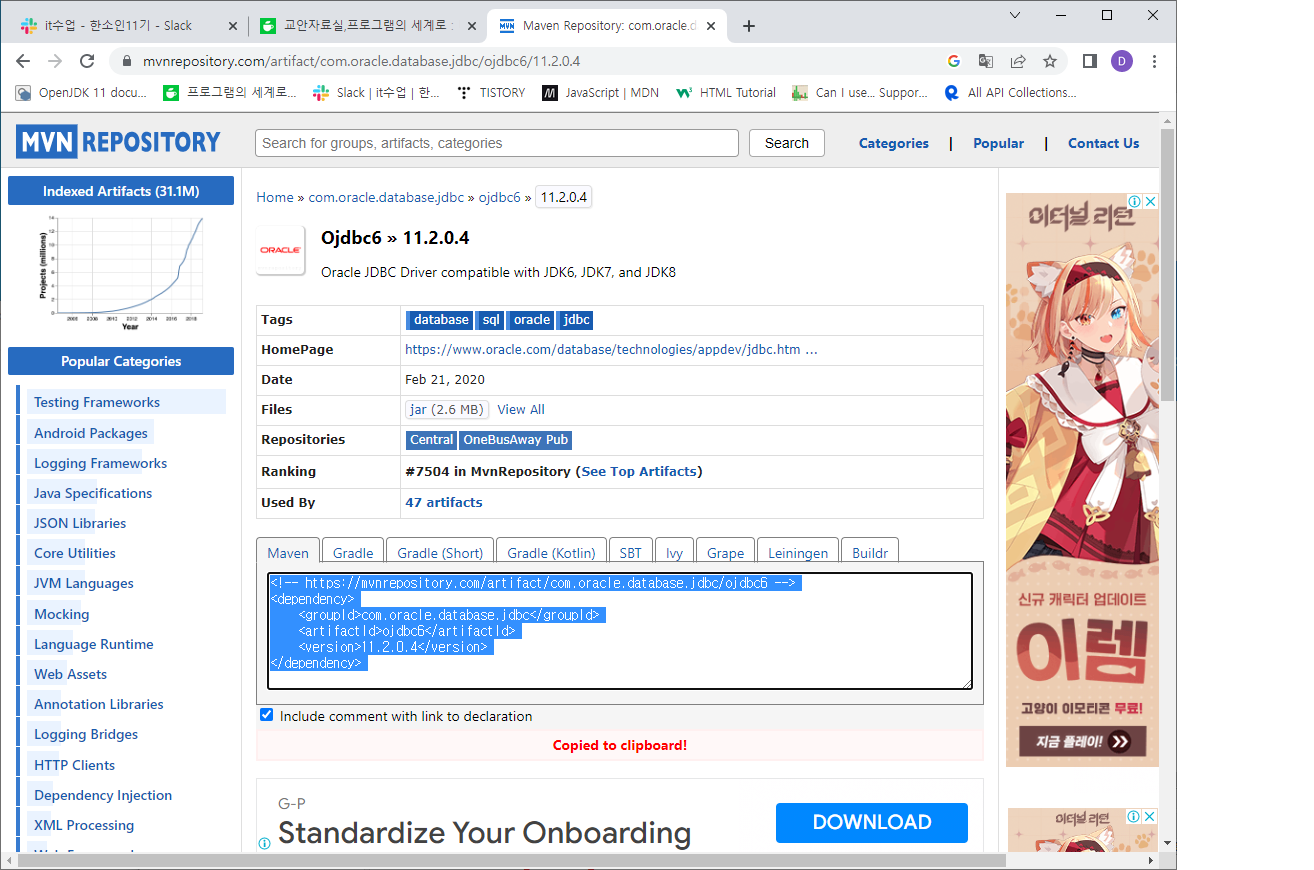
Task: Open the See Top Artifacts link
Action: (x=640, y=471)
